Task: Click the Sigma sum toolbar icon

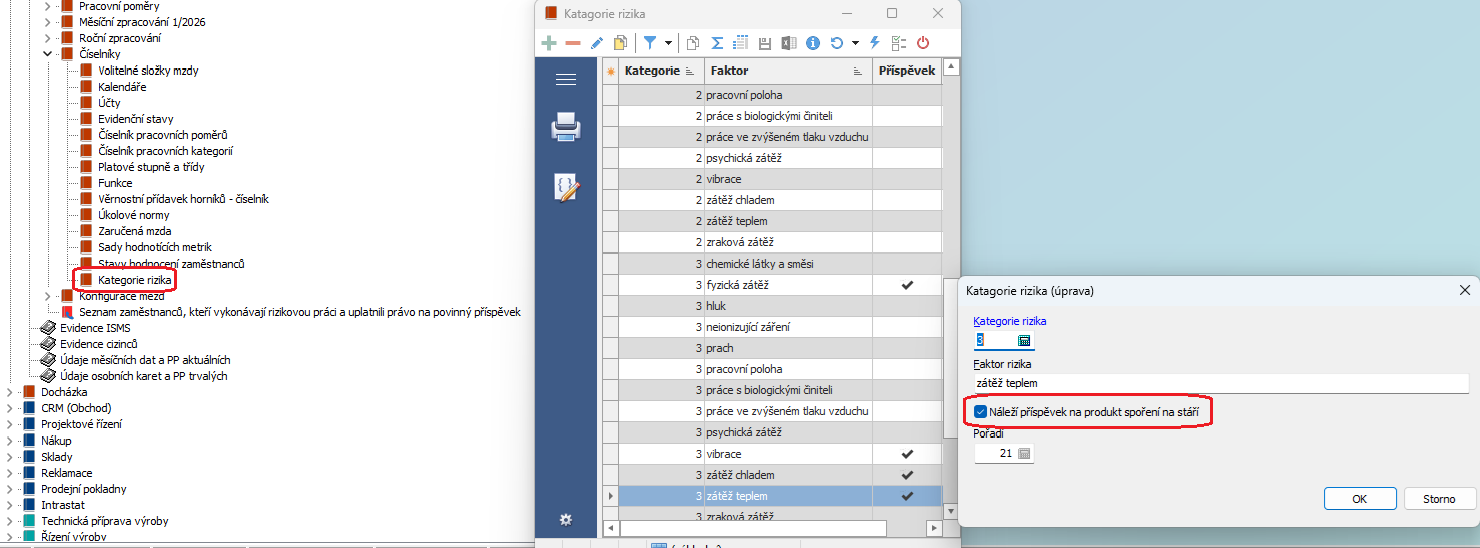Action: coord(717,43)
